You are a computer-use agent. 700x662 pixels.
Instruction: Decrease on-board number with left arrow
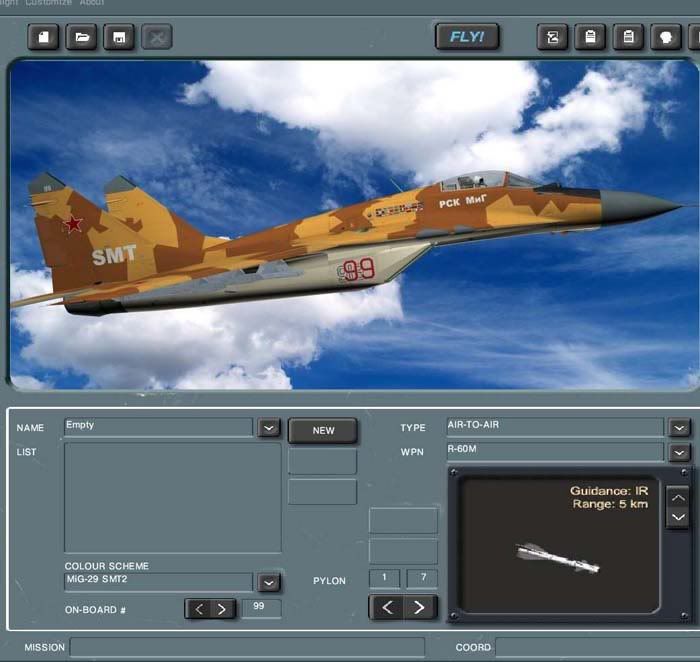[200, 609]
